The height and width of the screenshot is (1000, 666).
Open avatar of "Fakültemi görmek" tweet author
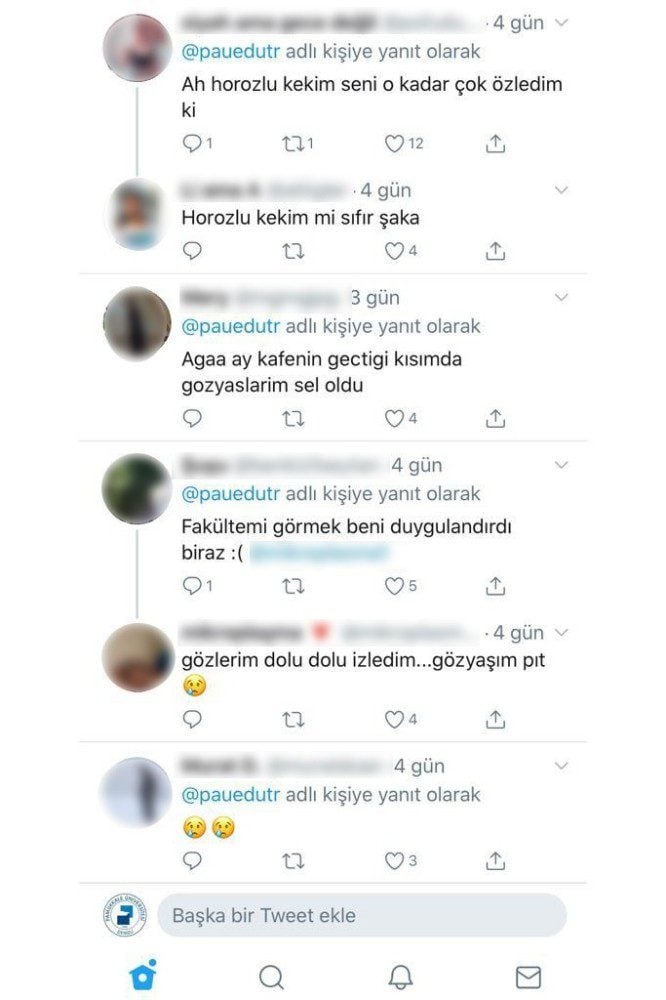click(137, 489)
